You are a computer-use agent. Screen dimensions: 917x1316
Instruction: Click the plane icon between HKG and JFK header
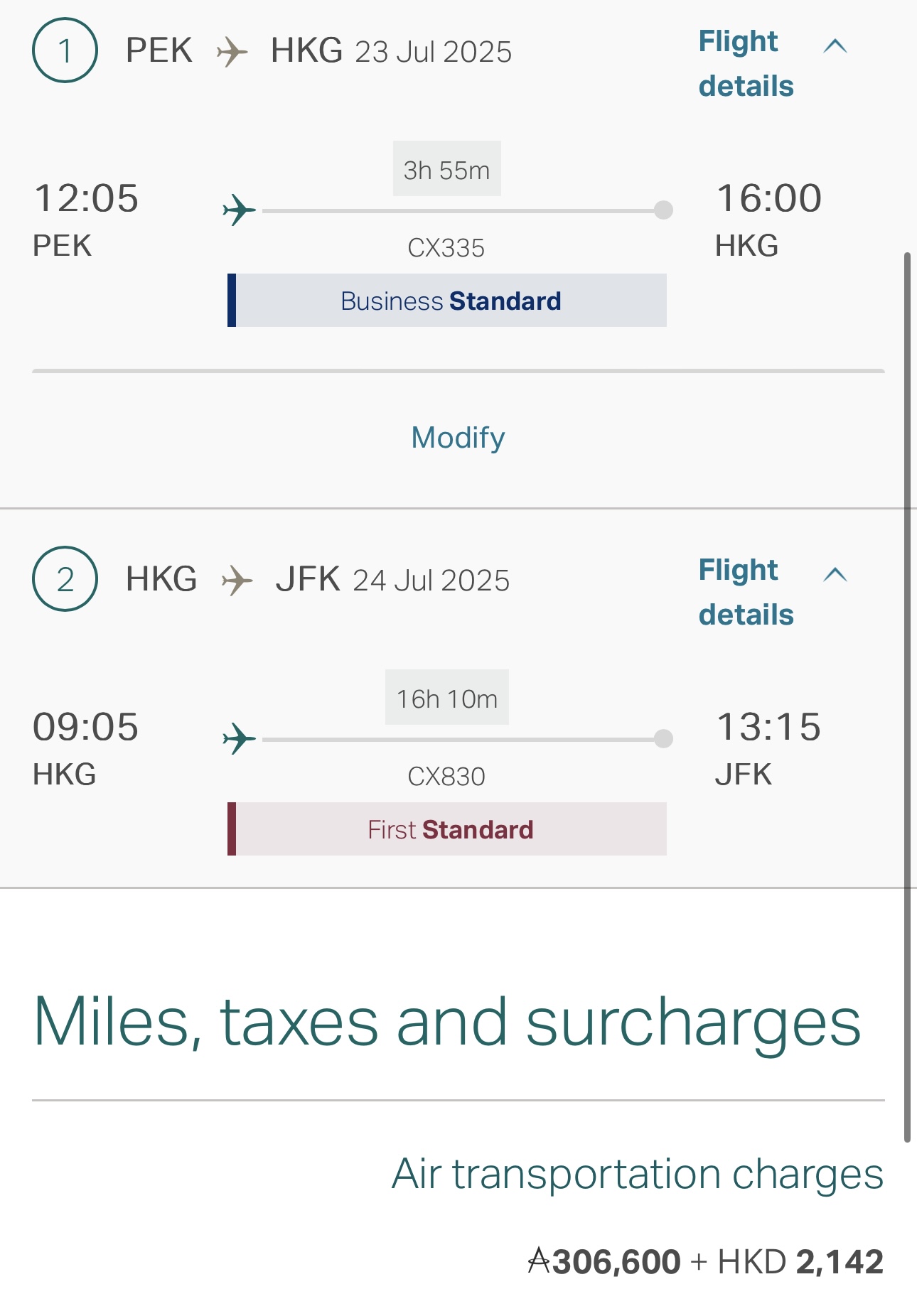tap(237, 581)
